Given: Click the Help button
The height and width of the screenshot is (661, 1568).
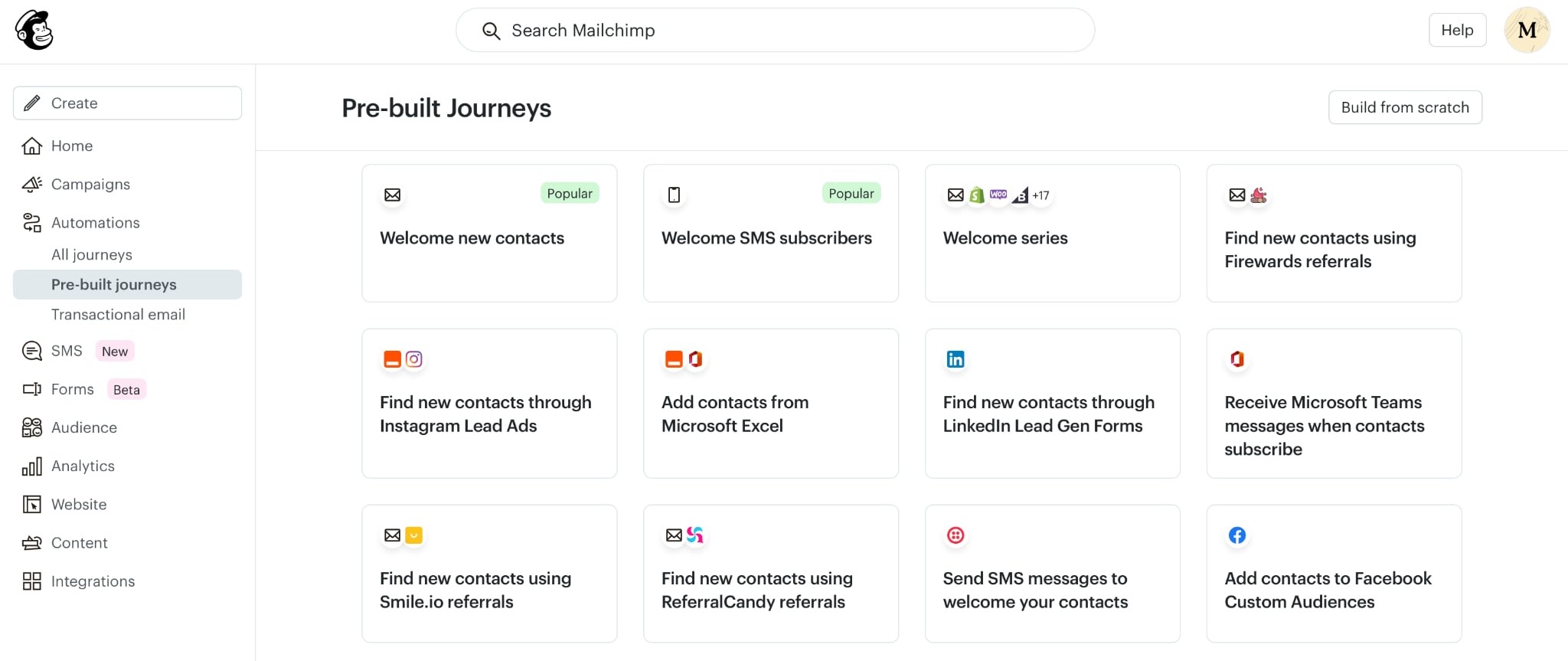Looking at the screenshot, I should point(1457,30).
